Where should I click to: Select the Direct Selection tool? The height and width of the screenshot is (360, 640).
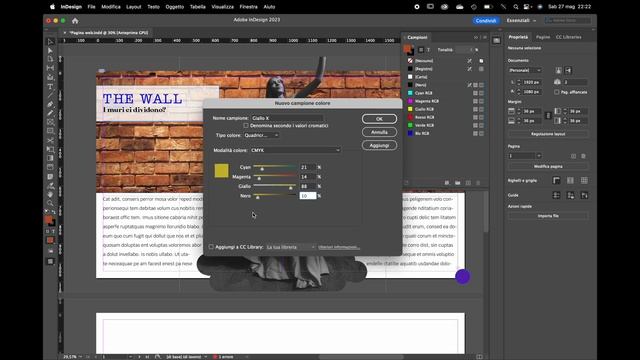click(x=50, y=51)
